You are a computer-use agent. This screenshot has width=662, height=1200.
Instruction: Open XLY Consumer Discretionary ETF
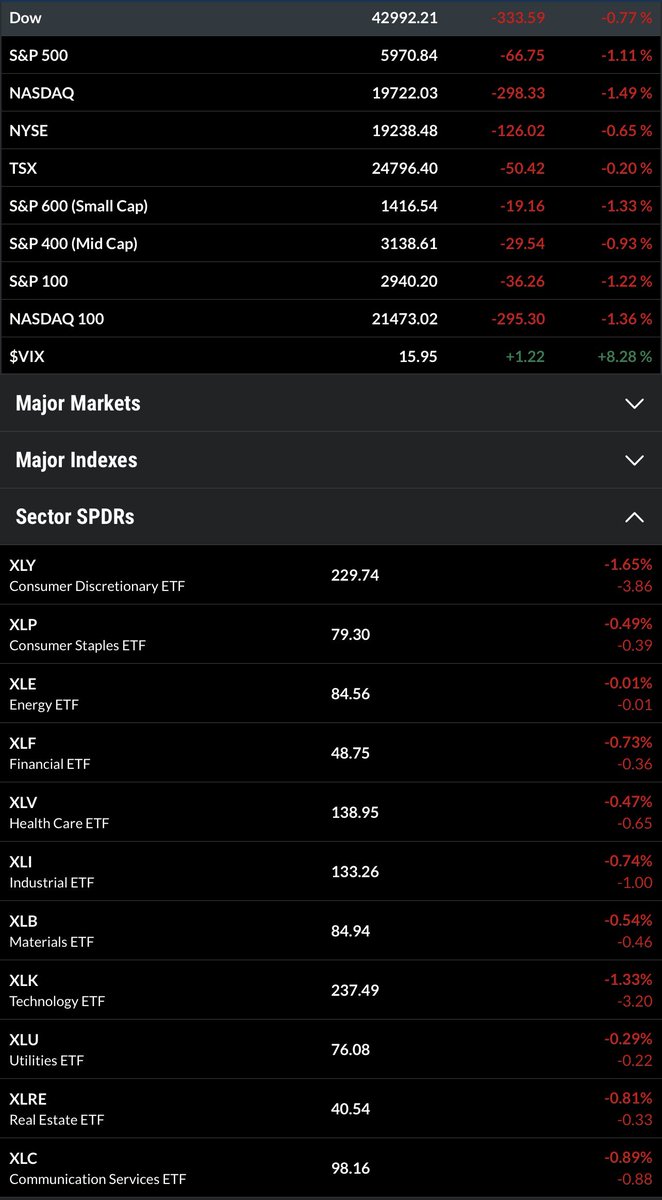331,575
